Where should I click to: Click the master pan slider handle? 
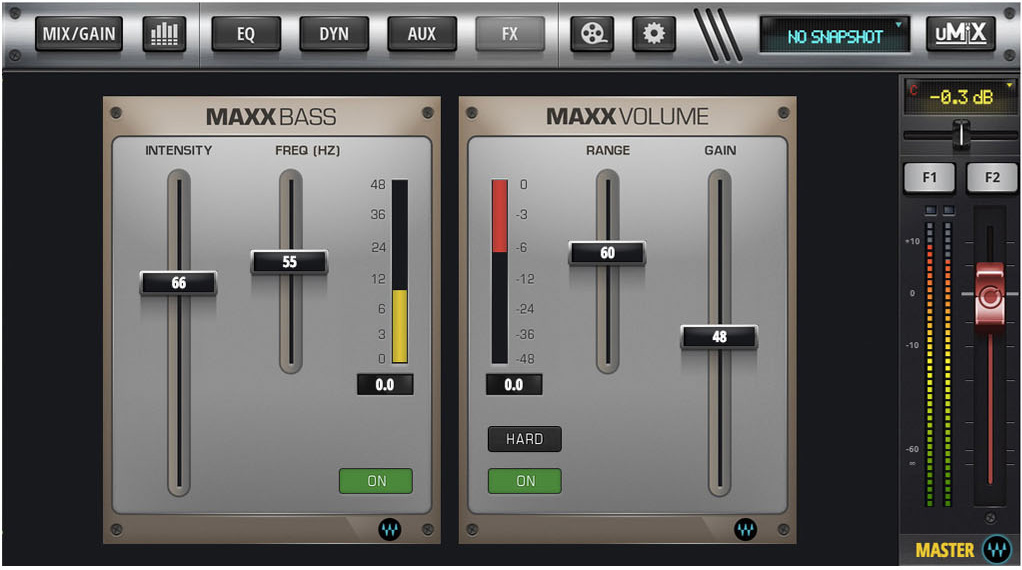pos(961,134)
